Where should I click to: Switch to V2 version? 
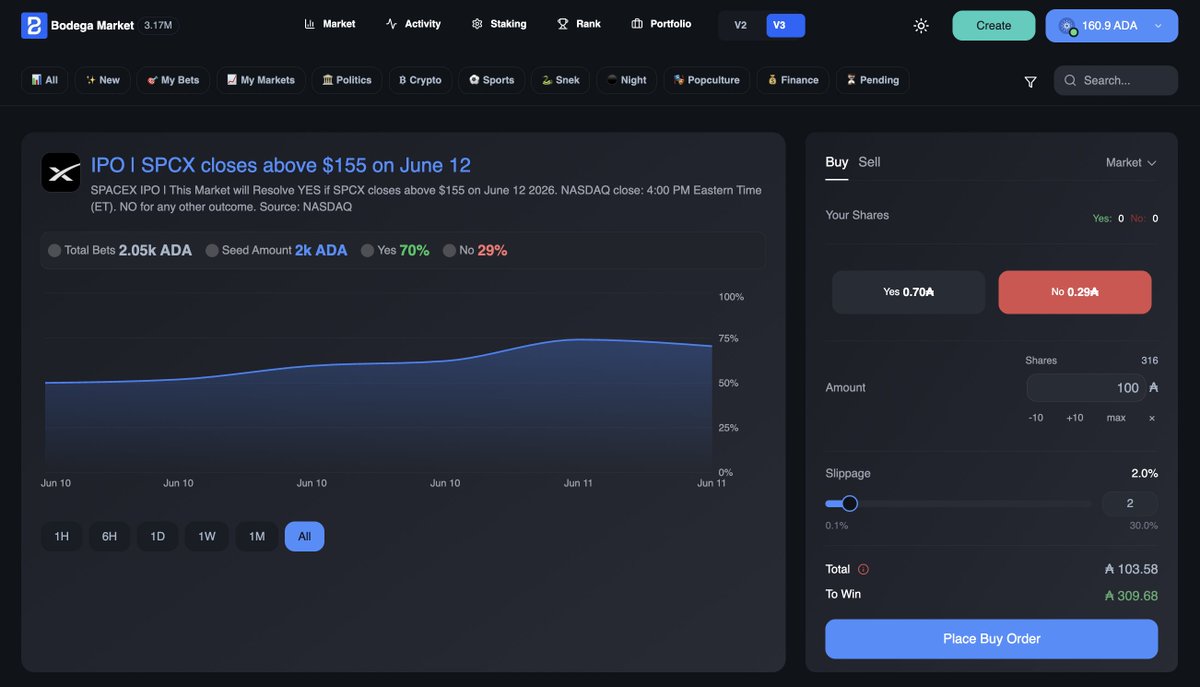coord(741,25)
